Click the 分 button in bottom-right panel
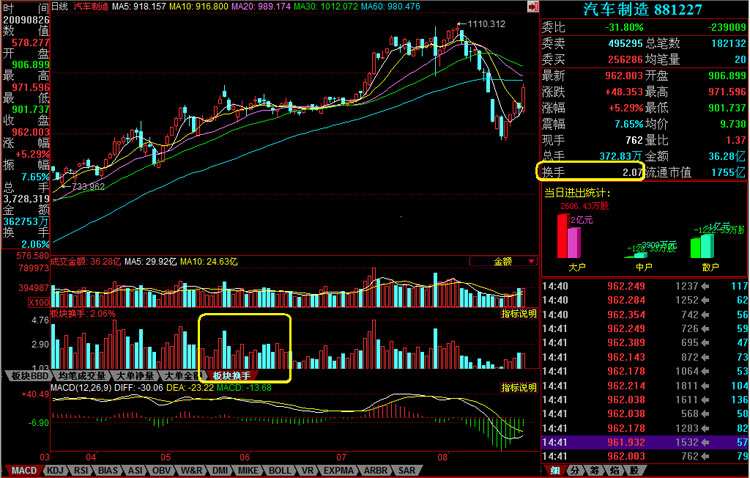Image resolution: width=750 pixels, height=478 pixels. coord(577,469)
